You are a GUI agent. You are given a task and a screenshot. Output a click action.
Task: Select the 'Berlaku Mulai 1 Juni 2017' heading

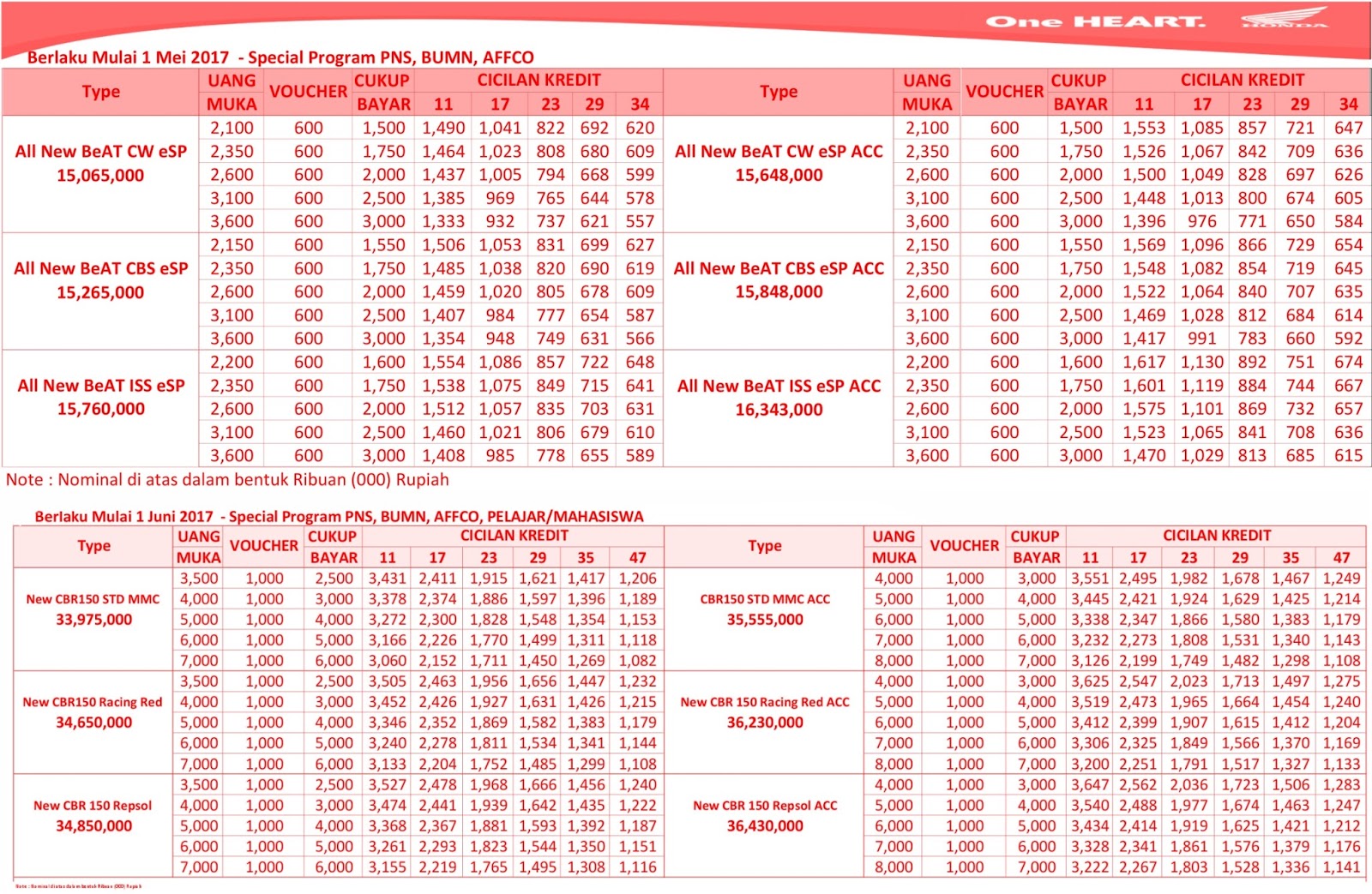pyautogui.click(x=123, y=516)
